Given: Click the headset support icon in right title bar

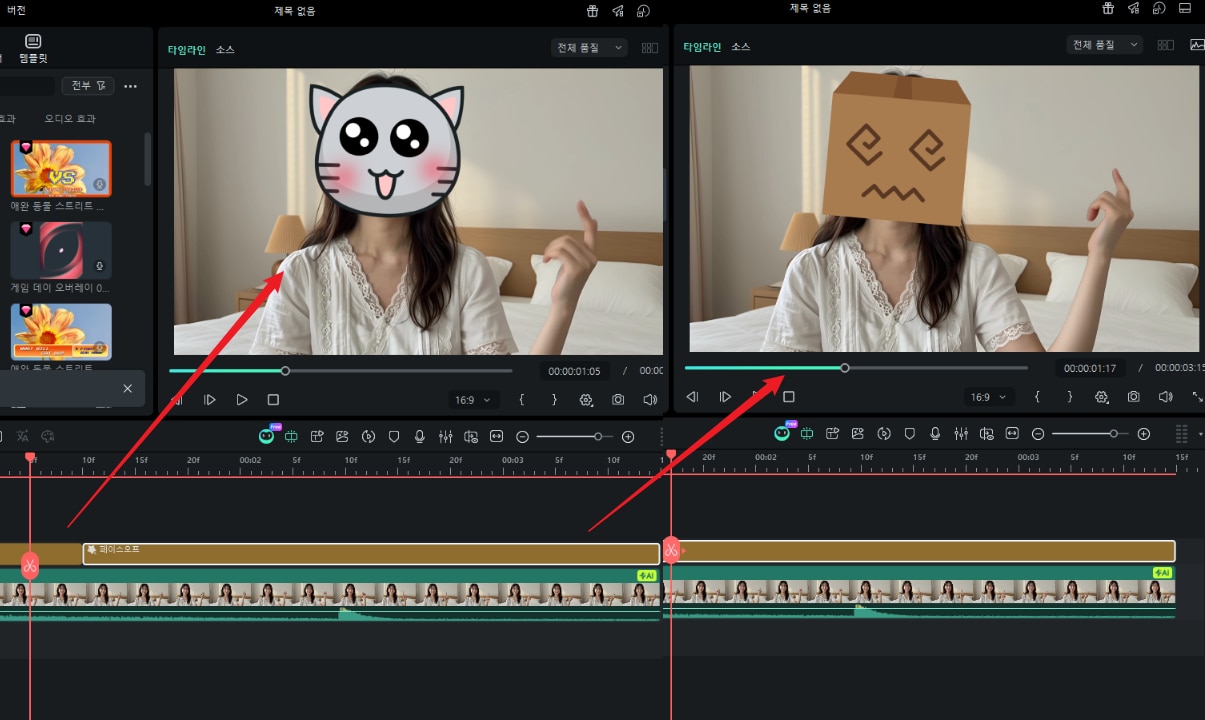Looking at the screenshot, I should pos(1159,8).
